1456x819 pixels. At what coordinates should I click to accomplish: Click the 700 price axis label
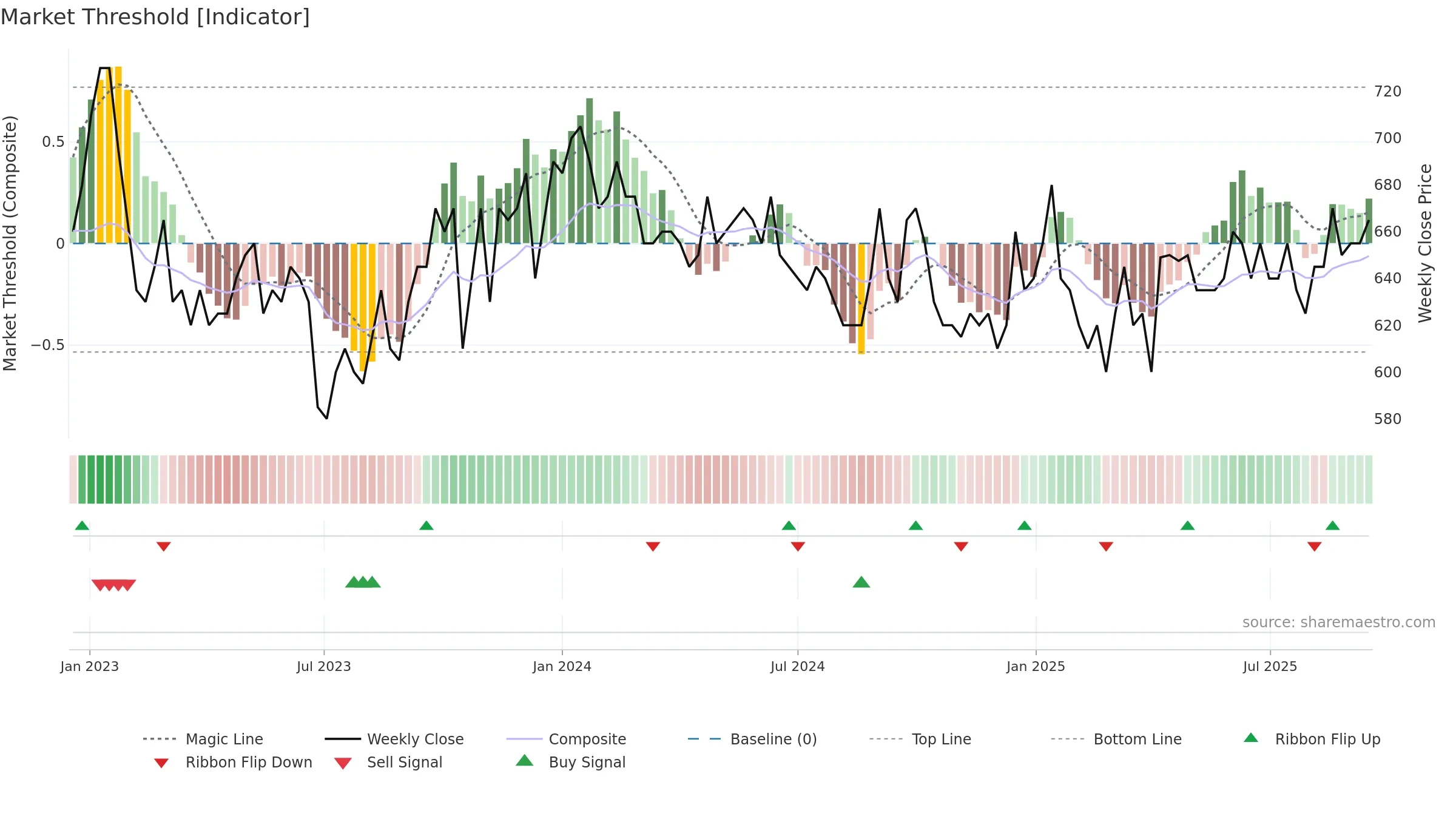1388,138
